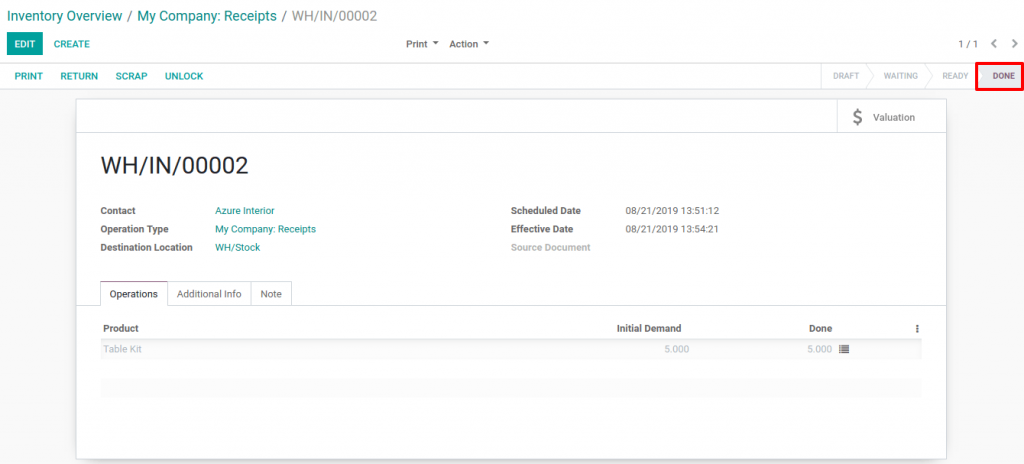Switch to the Operations tab
Image resolution: width=1024 pixels, height=464 pixels.
(x=134, y=293)
